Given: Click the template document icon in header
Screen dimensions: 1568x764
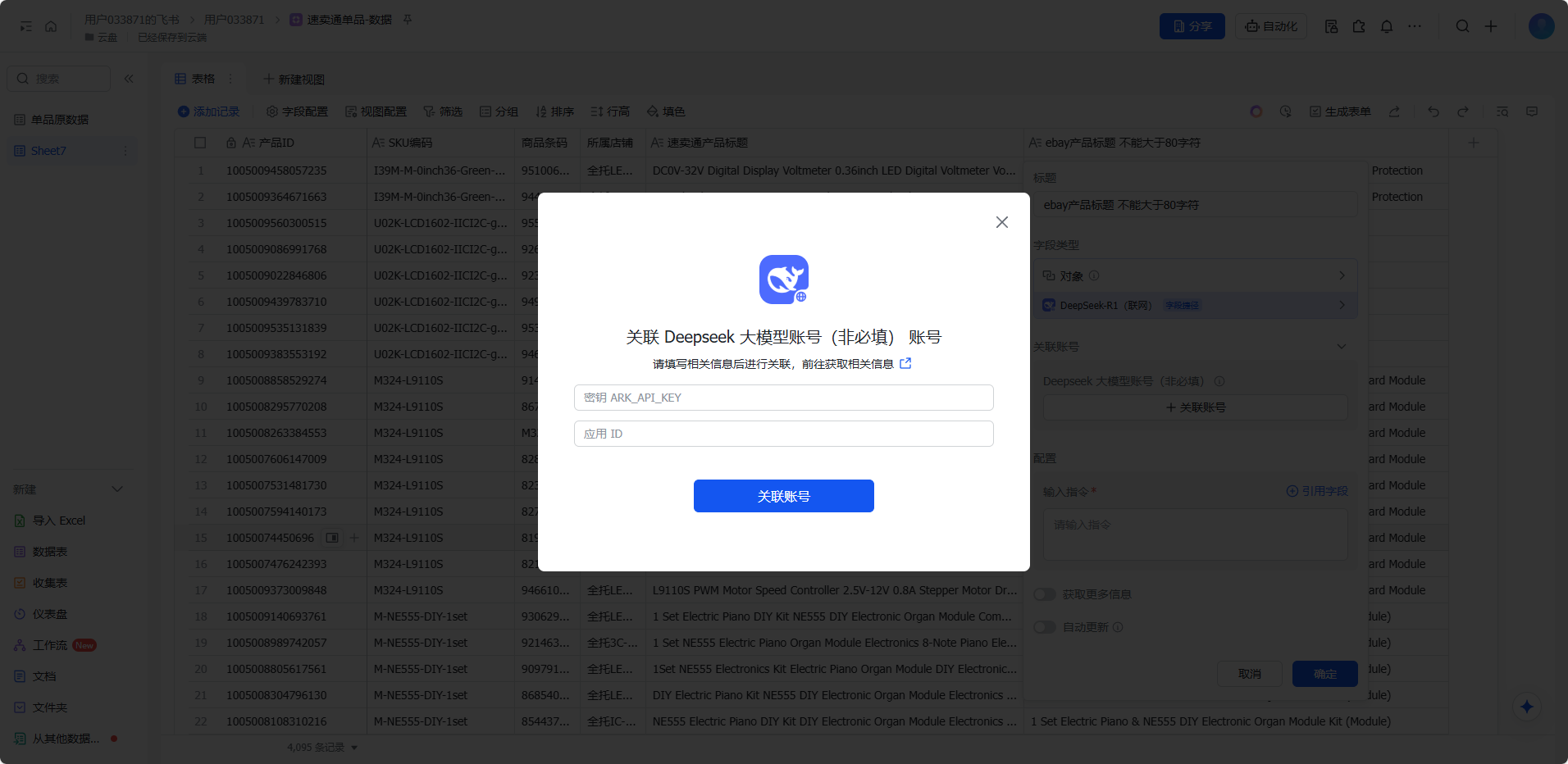Looking at the screenshot, I should pos(1331,26).
